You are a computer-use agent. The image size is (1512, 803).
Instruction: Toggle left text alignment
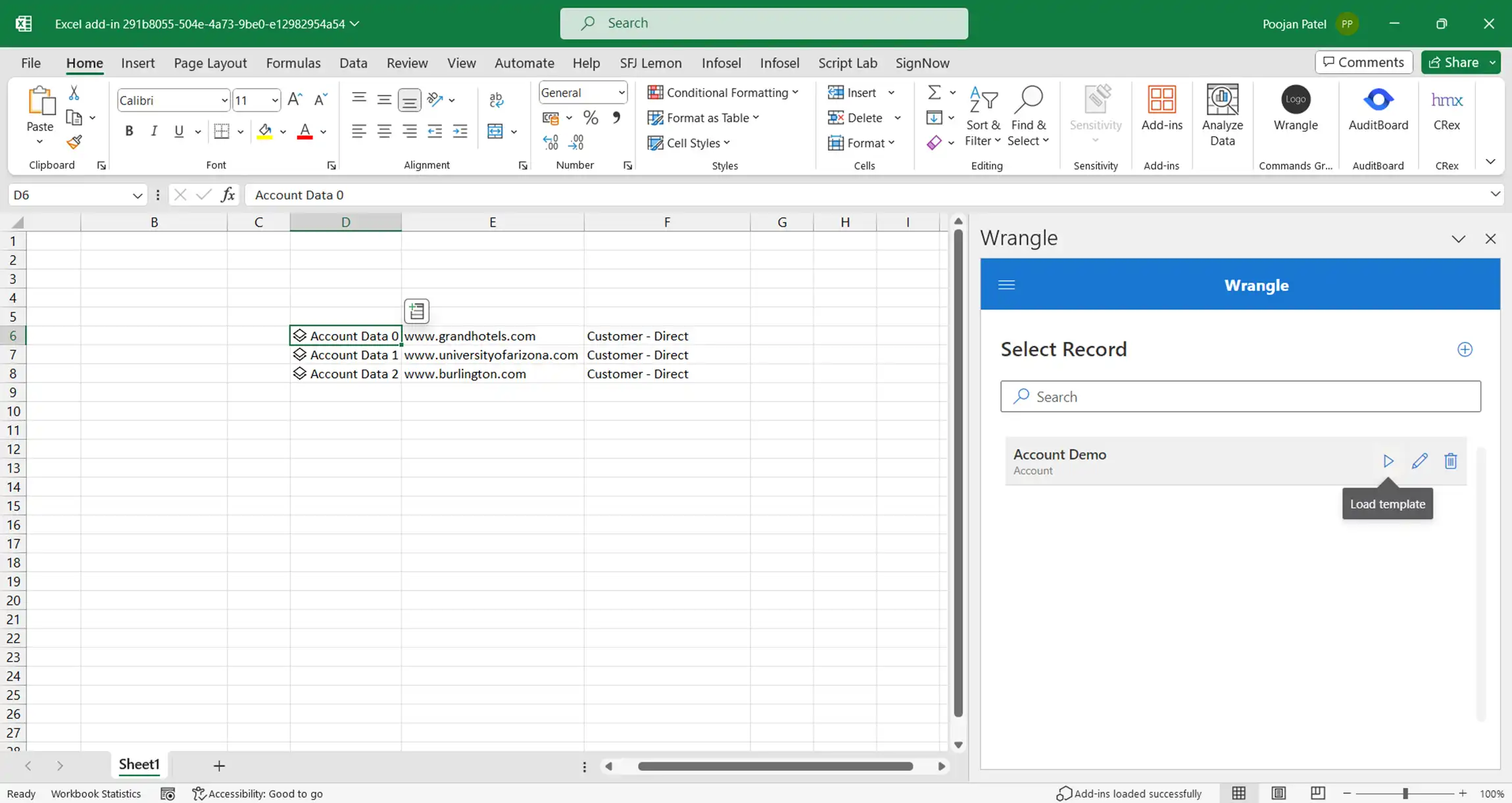point(359,132)
